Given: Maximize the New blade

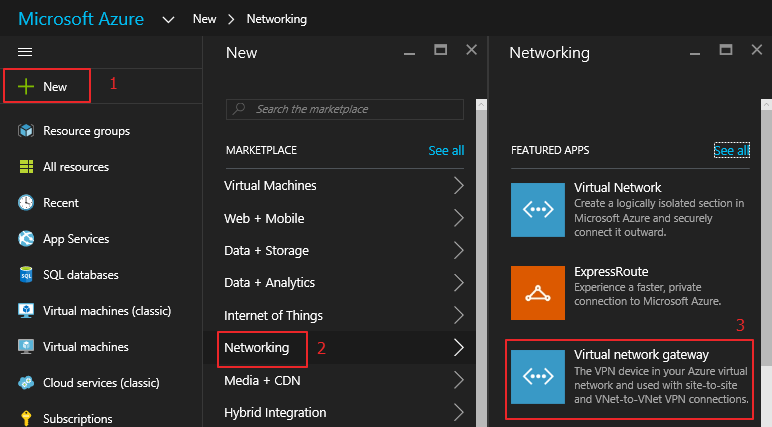Looking at the screenshot, I should click(x=441, y=50).
